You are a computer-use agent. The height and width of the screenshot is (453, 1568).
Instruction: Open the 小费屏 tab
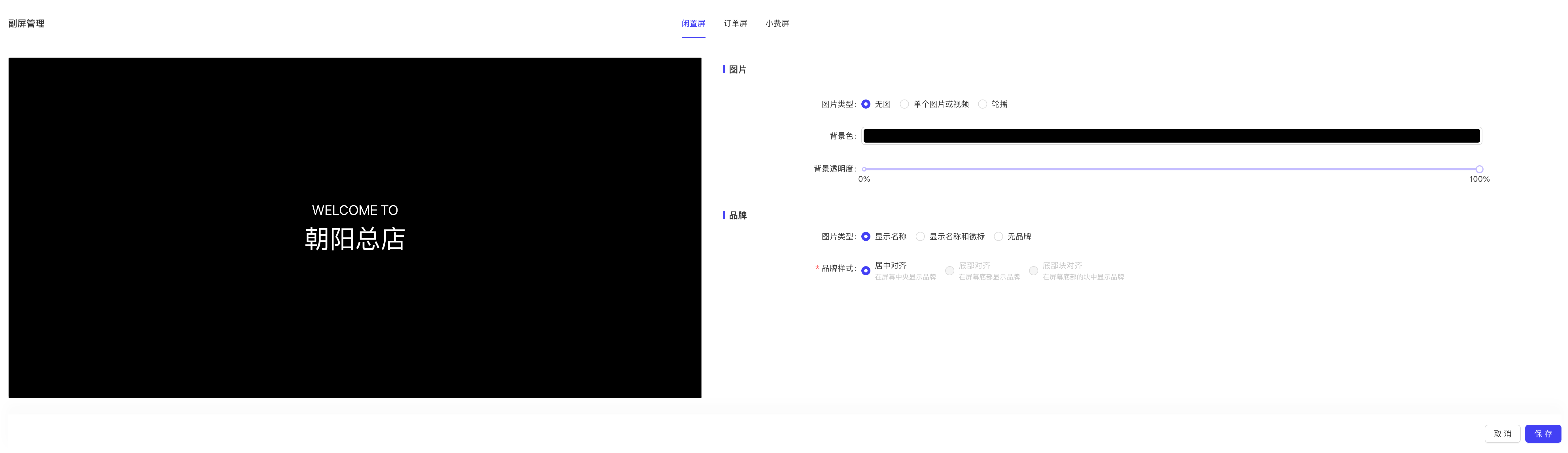[777, 23]
